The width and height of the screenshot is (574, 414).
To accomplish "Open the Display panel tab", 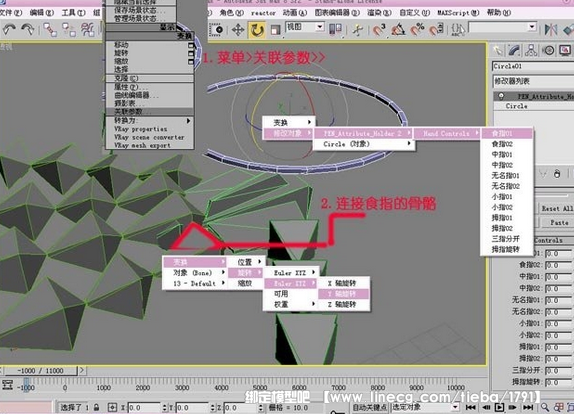I will click(x=565, y=51).
